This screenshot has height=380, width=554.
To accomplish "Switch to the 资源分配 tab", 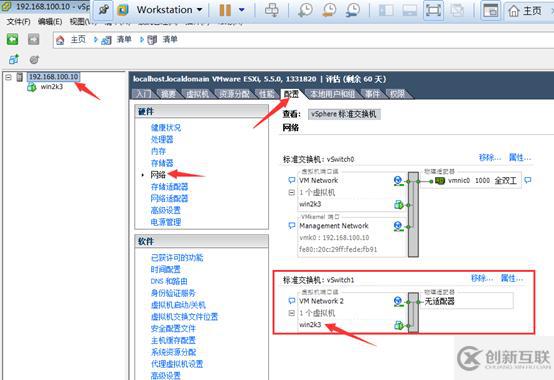I will [235, 94].
